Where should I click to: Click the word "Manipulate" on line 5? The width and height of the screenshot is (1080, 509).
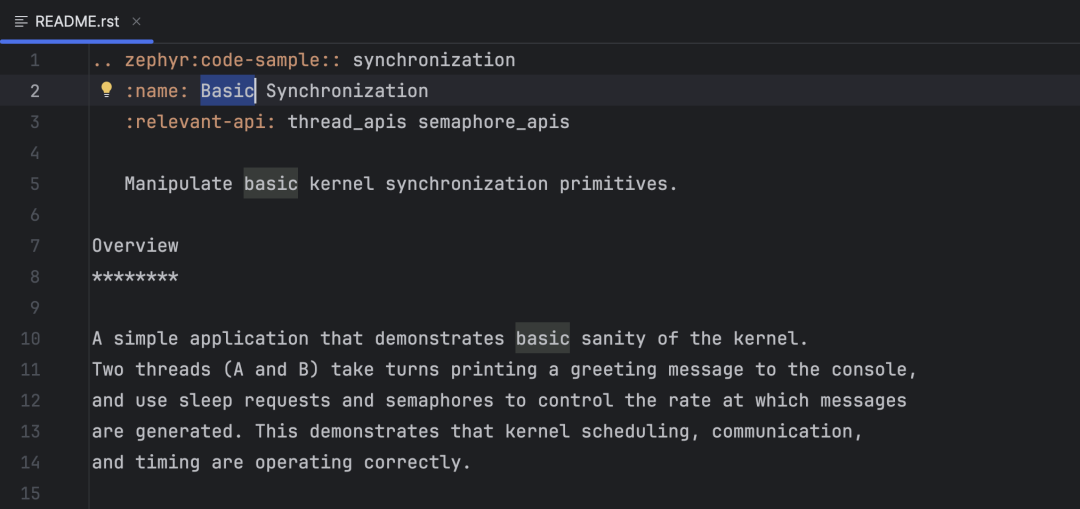178,184
